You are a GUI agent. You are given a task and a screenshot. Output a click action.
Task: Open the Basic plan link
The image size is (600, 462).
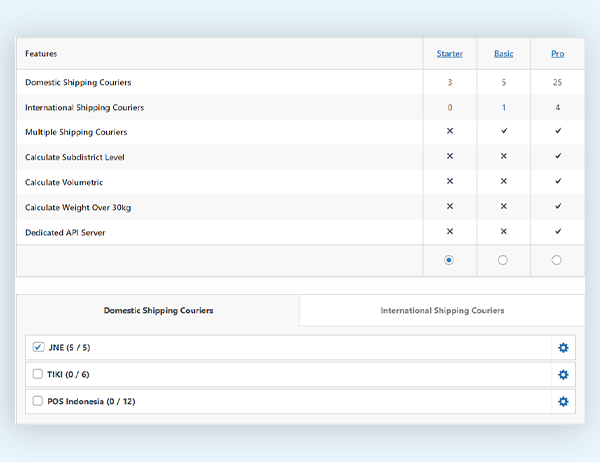pyautogui.click(x=503, y=54)
